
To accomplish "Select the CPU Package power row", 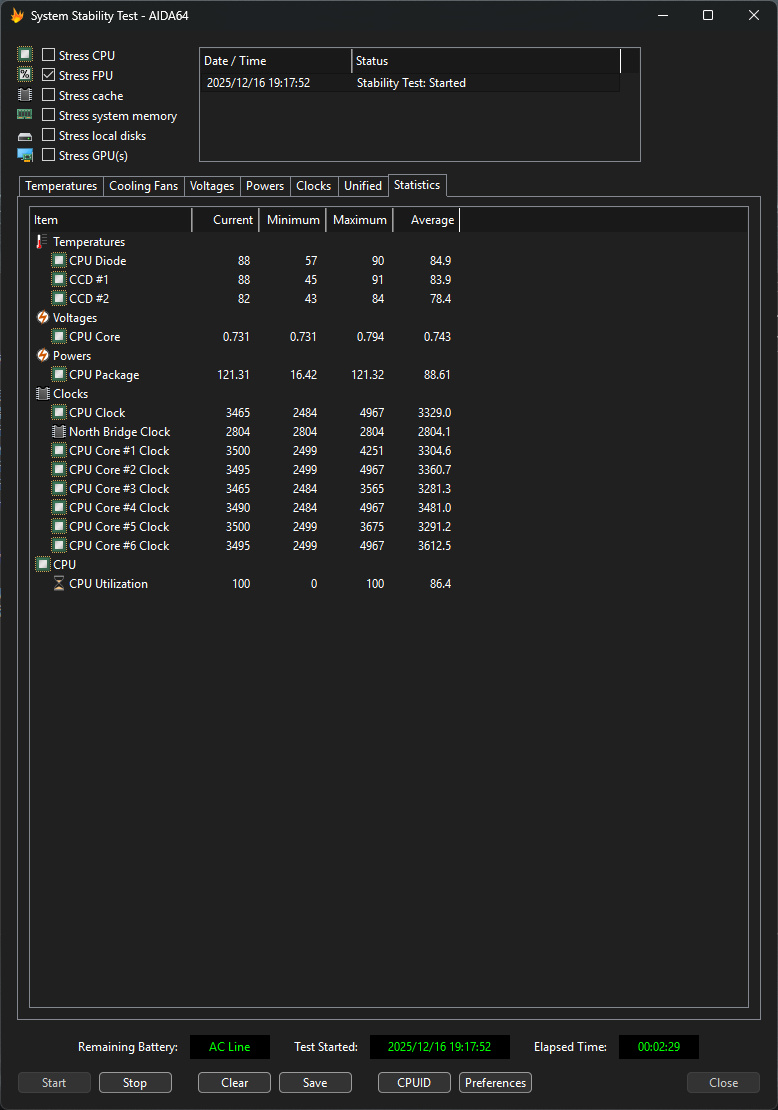I will pos(104,375).
